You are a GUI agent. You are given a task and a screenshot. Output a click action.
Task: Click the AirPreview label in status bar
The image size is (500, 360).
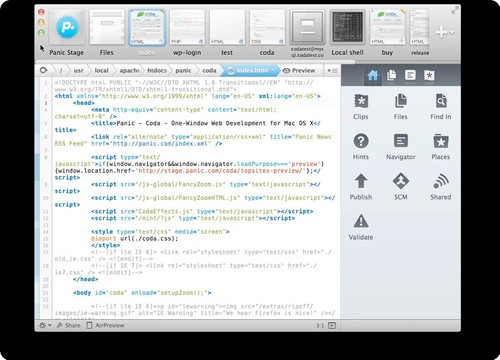click(110, 325)
